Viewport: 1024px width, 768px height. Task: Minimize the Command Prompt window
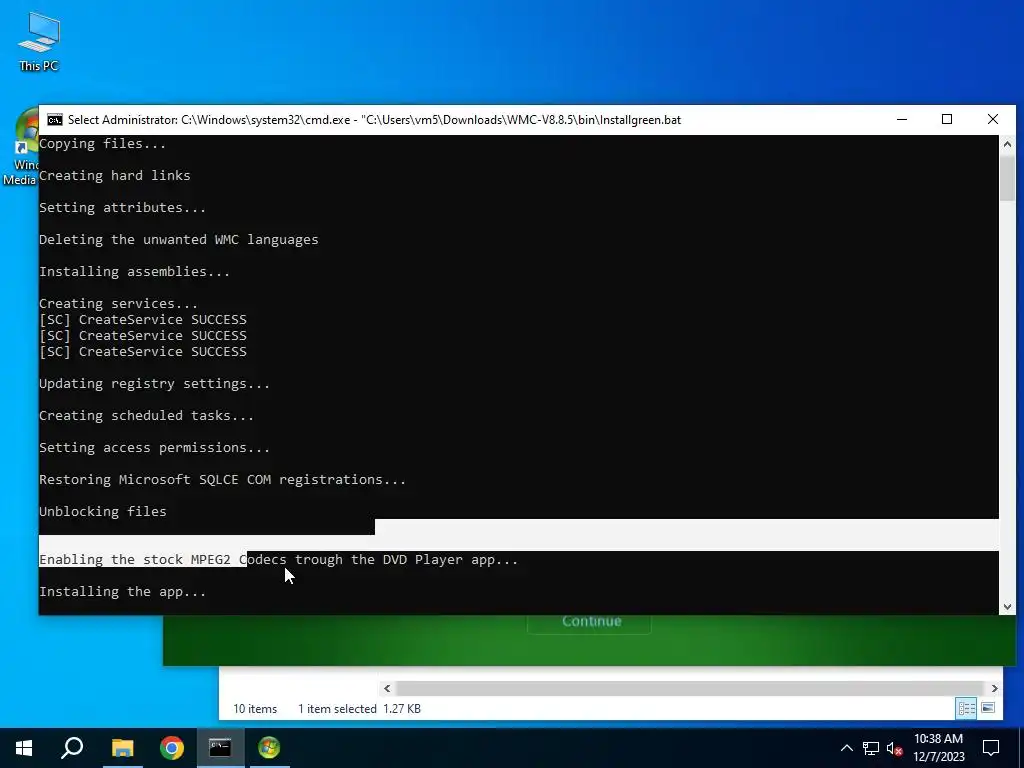pyautogui.click(x=902, y=120)
